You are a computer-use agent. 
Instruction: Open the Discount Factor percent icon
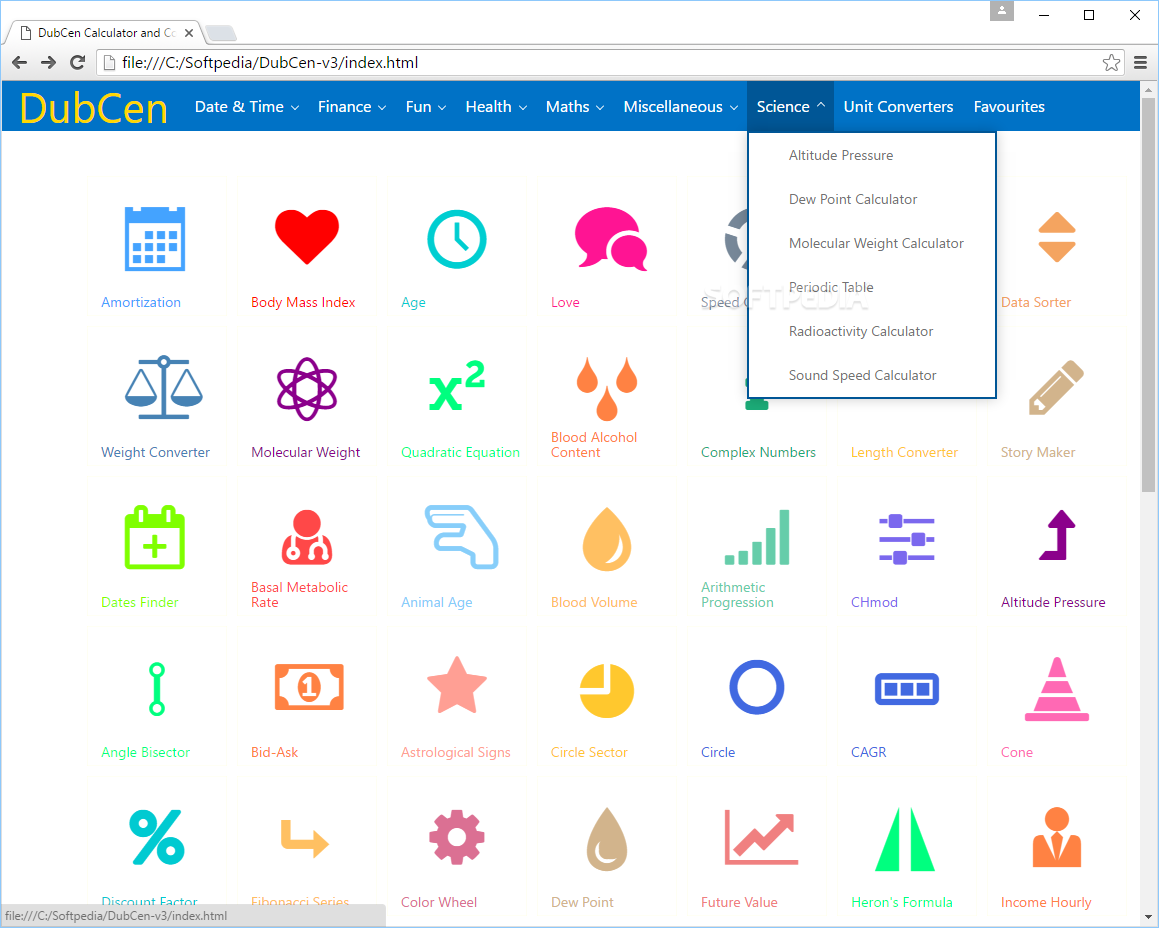click(x=157, y=837)
